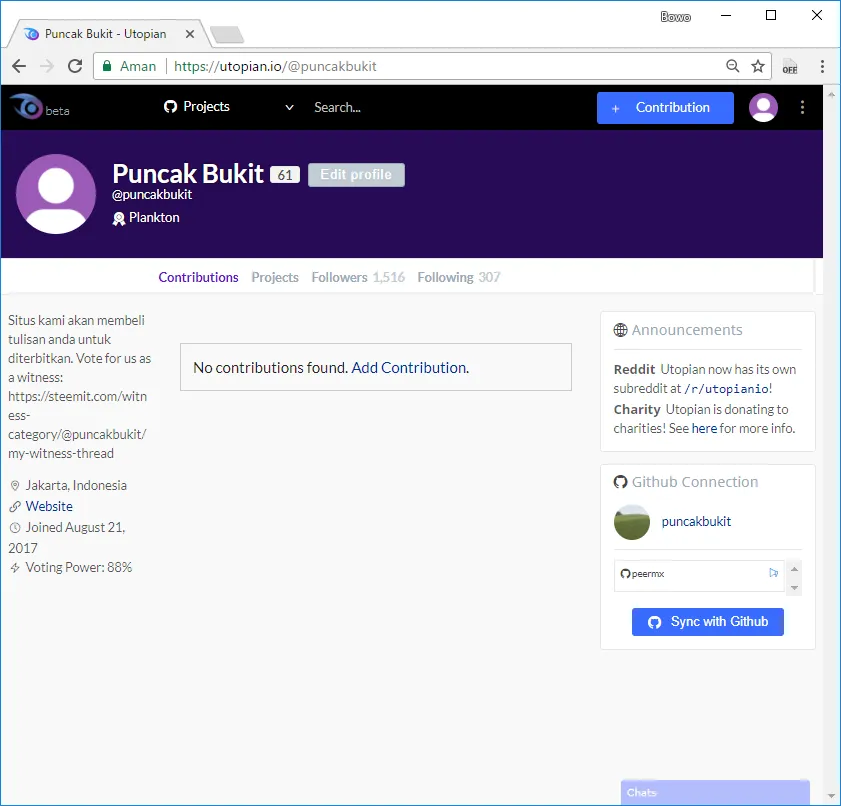This screenshot has width=841, height=806.
Task: Click the zoom magnifier icon in the address bar
Action: click(732, 66)
